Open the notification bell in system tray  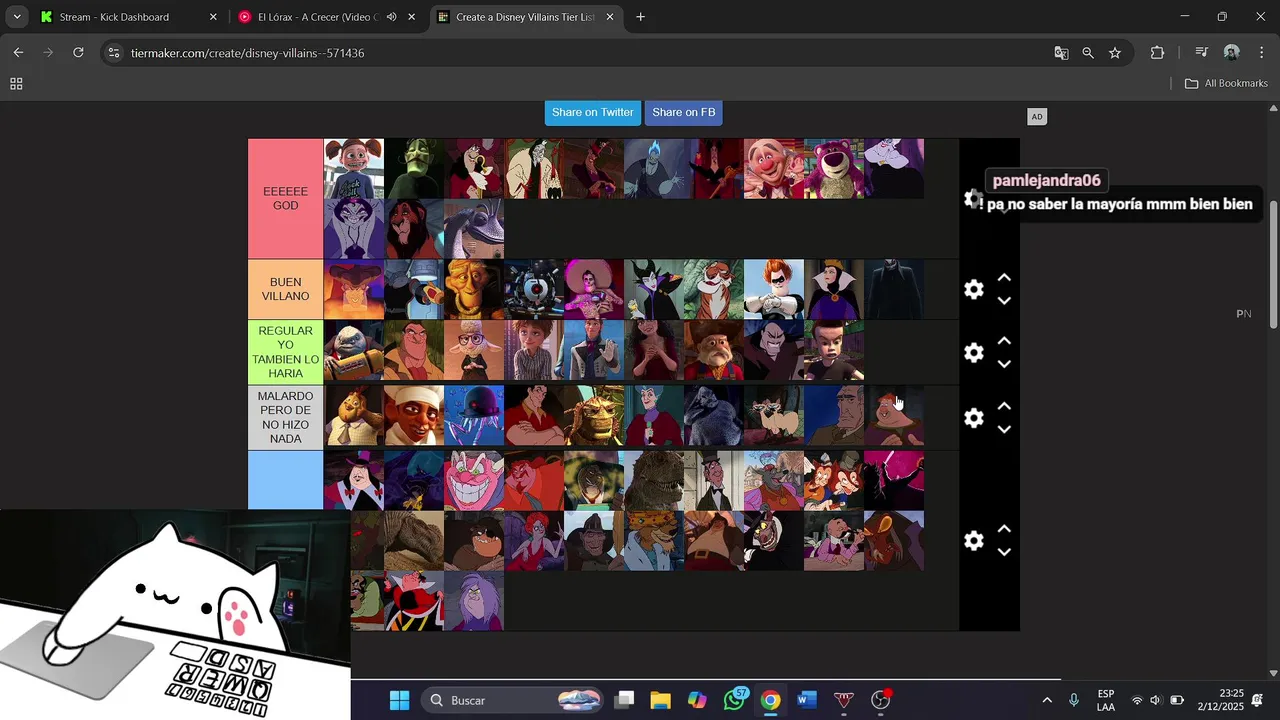[1257, 700]
